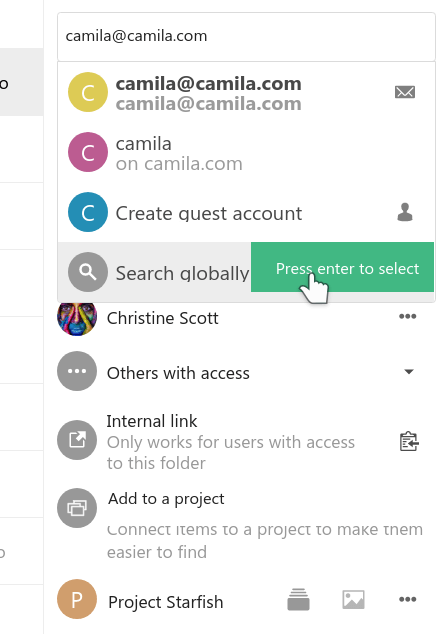Click the Add to a project label
The height and width of the screenshot is (634, 437).
(166, 499)
